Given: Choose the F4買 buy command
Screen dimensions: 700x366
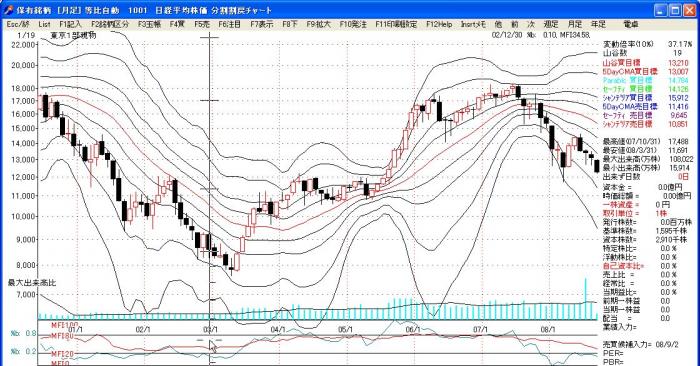Looking at the screenshot, I should tap(177, 24).
